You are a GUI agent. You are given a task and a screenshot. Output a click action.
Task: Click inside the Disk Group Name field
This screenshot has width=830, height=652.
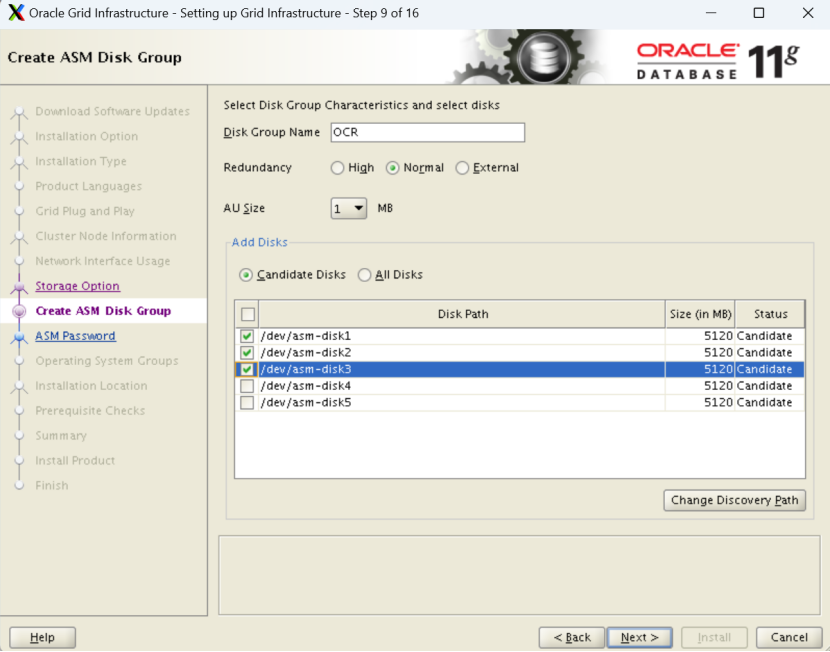pyautogui.click(x=427, y=132)
